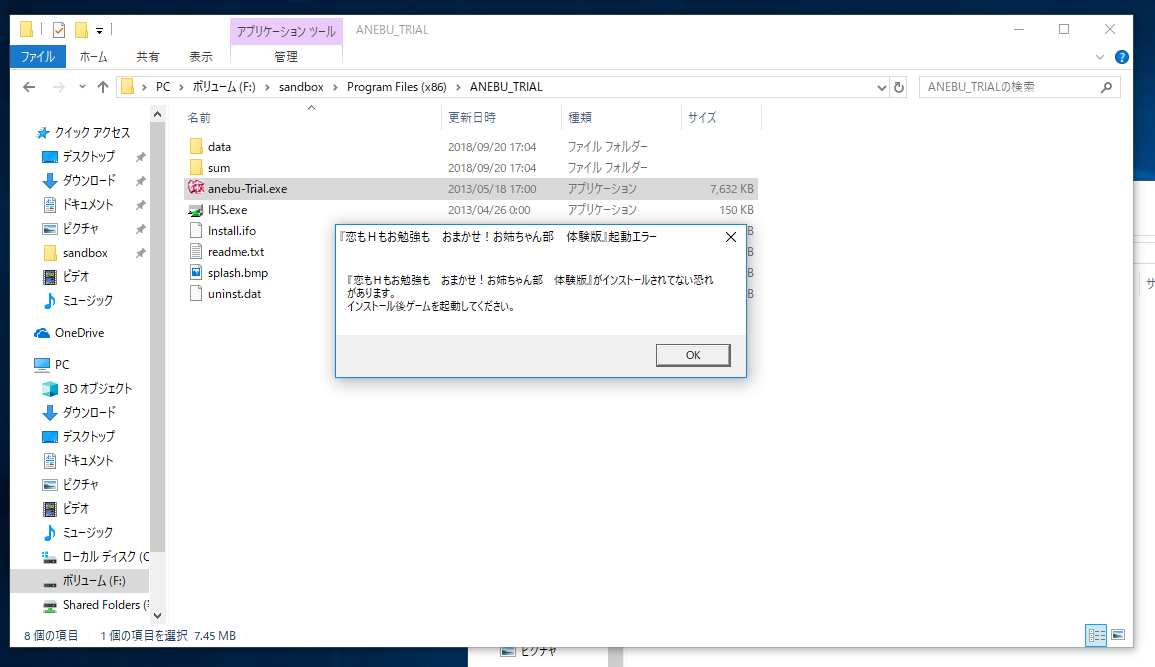This screenshot has width=1155, height=667.
Task: Open ローカル ディスク (C:) in the navigation pane
Action: pyautogui.click(x=105, y=557)
